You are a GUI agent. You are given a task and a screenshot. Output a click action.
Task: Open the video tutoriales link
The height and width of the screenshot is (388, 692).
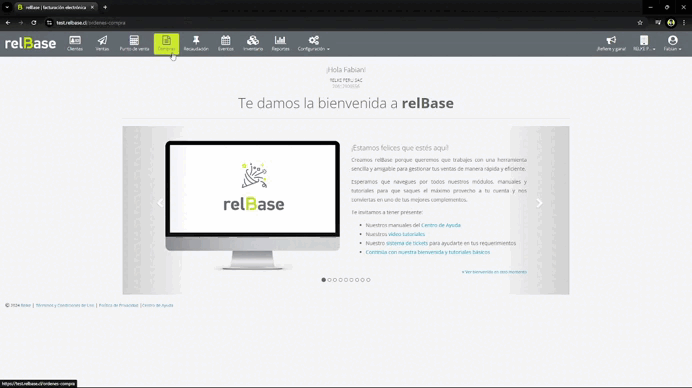[406, 234]
